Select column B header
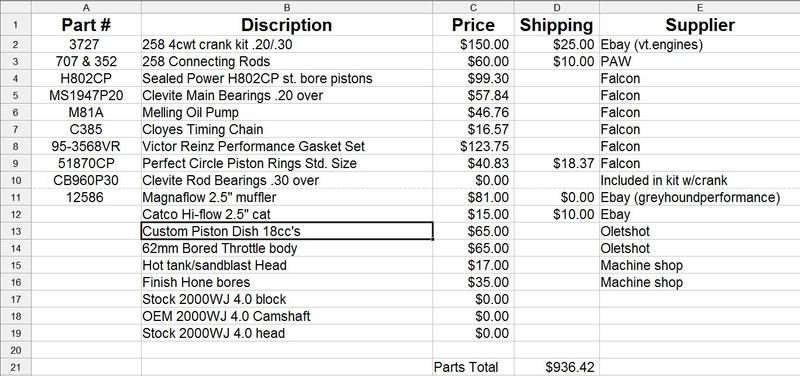The image size is (800, 376). point(287,7)
